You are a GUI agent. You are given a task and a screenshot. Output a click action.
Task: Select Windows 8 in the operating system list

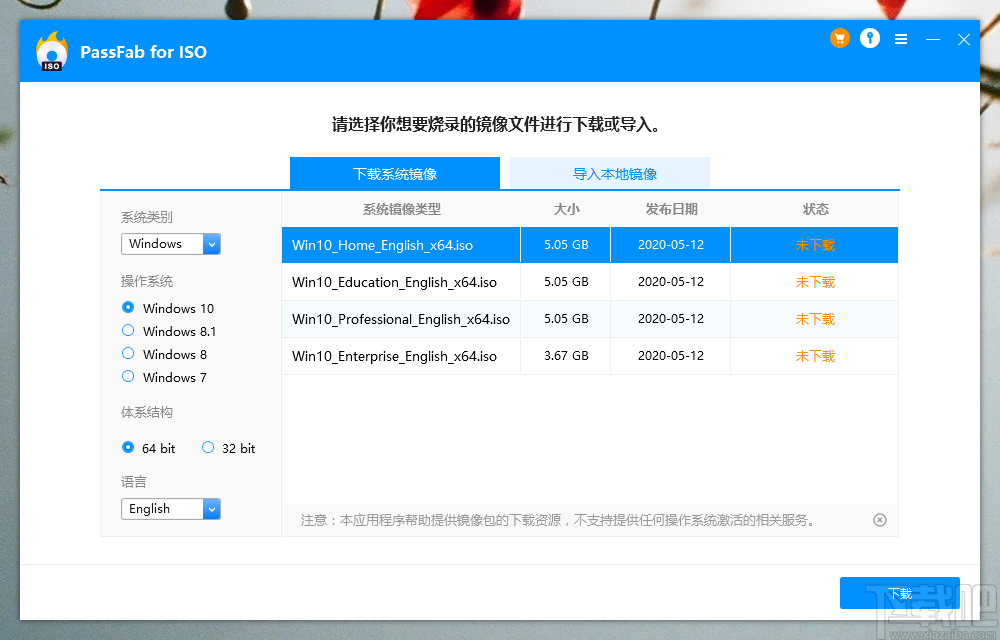(x=127, y=354)
